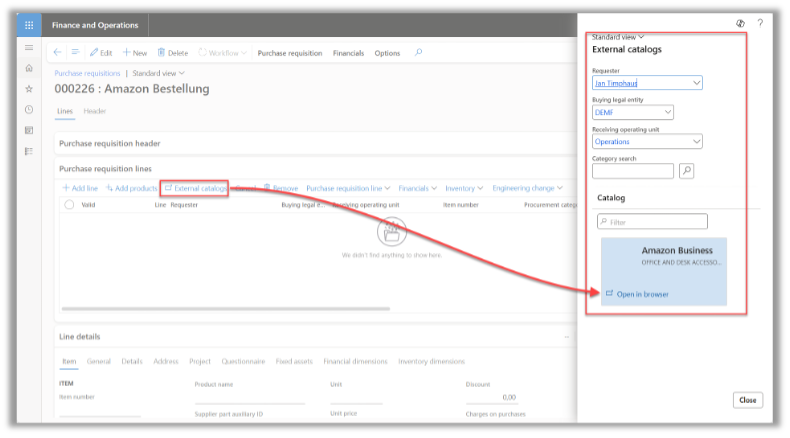The image size is (790, 438).
Task: Click the catalog Filter box
Action: [652, 222]
